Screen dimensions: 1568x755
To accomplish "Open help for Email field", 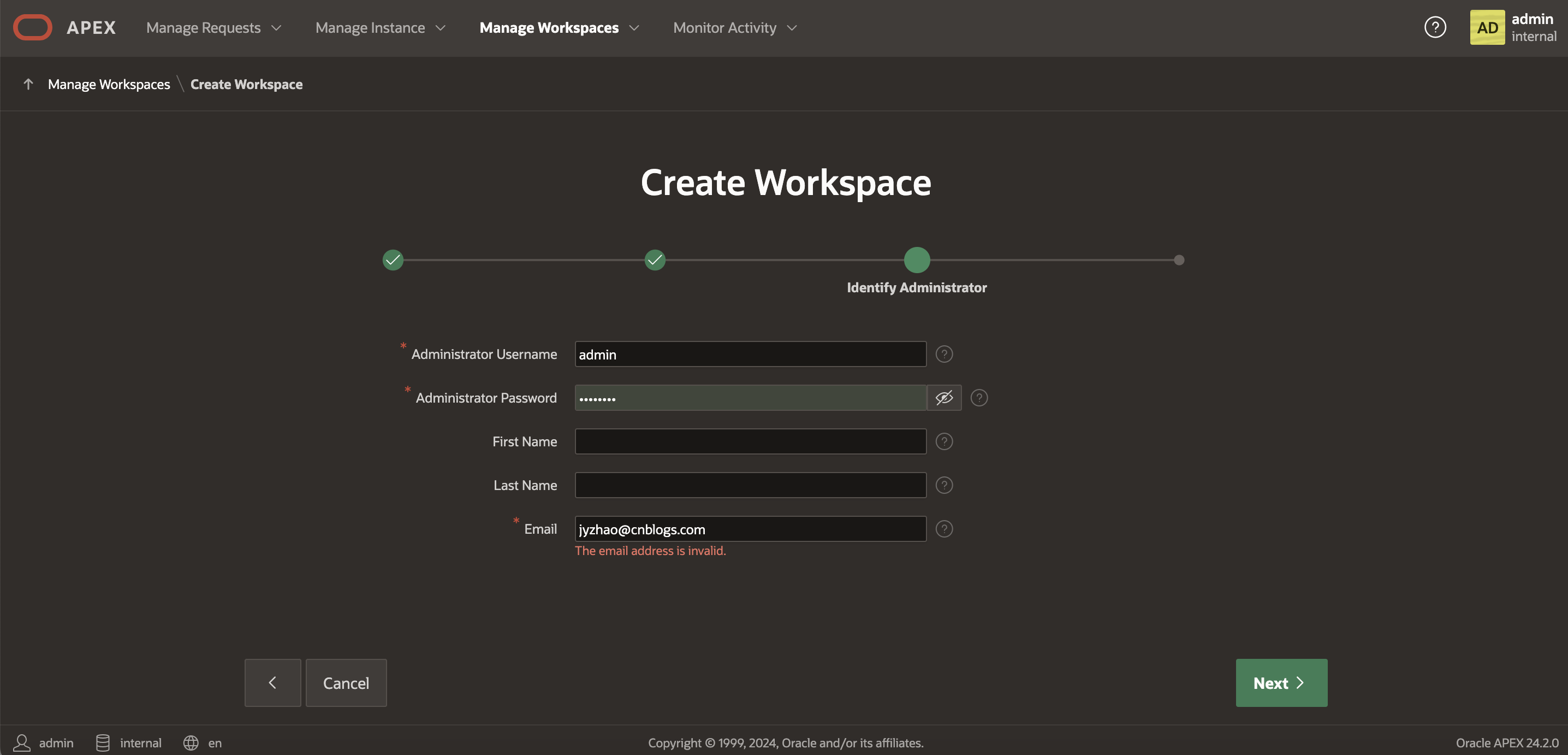I will [x=943, y=529].
